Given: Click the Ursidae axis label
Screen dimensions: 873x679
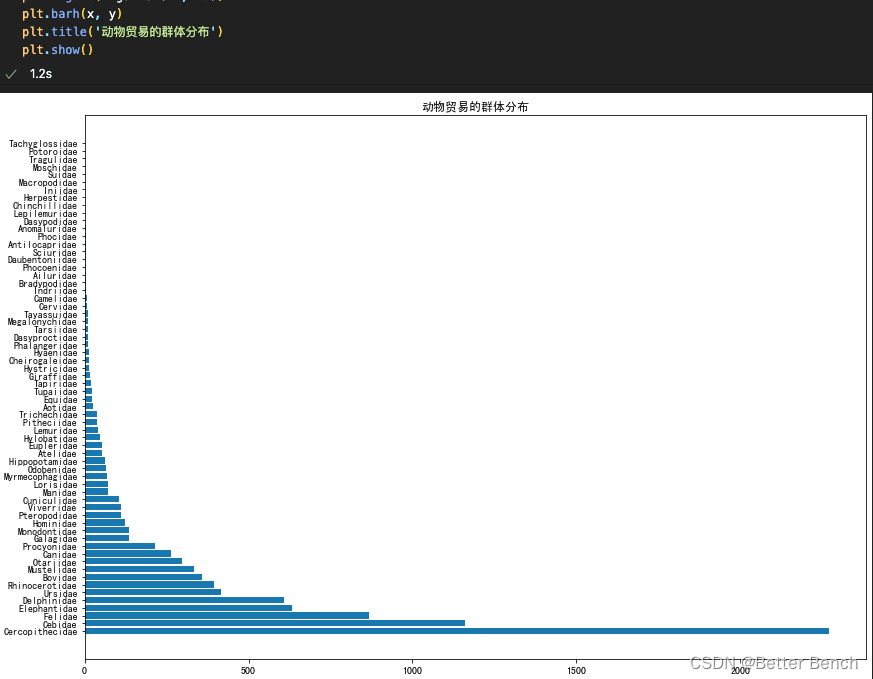Looking at the screenshot, I should tap(61, 593).
